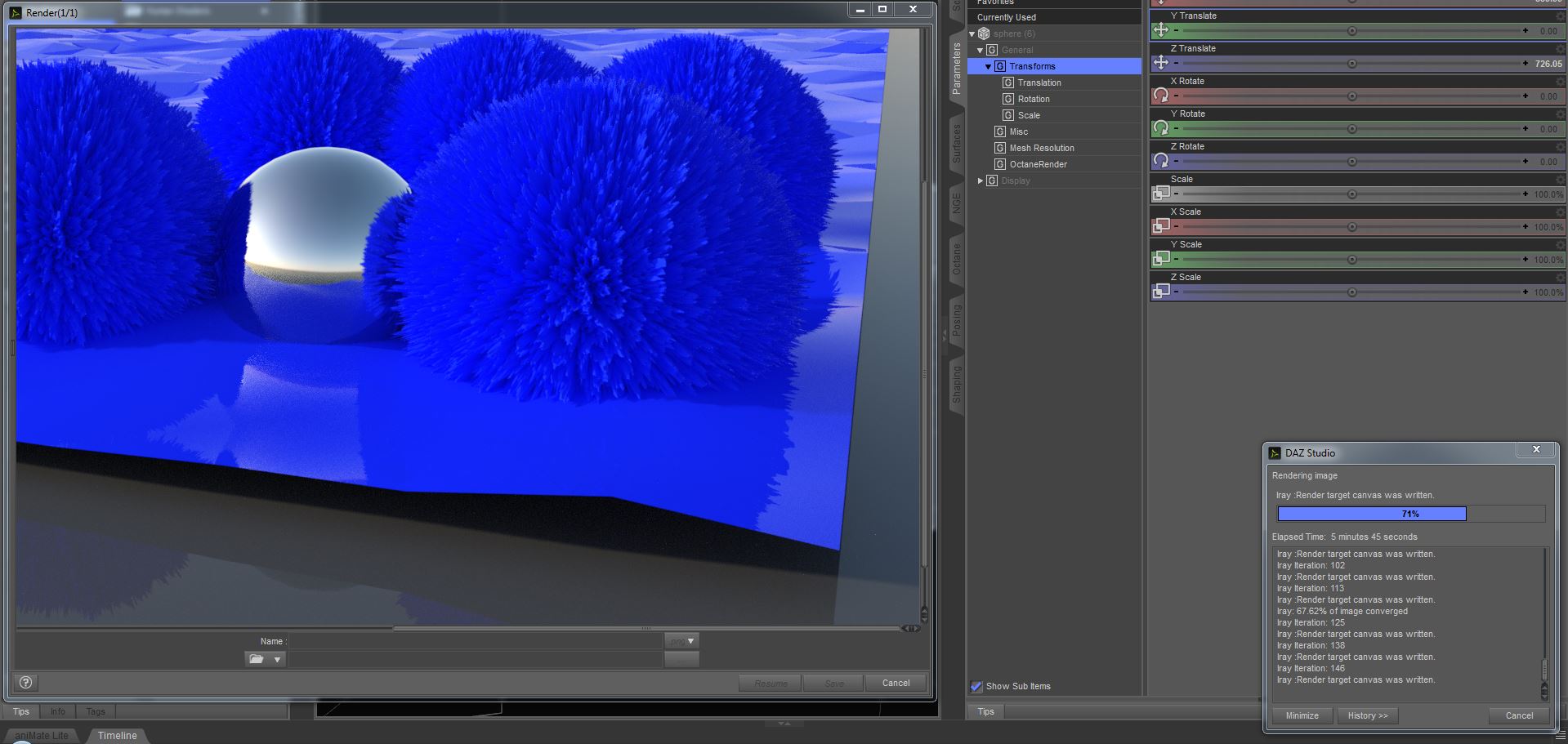The image size is (1568, 744).
Task: Click the Tips tab below Parameters pane
Action: pos(986,711)
